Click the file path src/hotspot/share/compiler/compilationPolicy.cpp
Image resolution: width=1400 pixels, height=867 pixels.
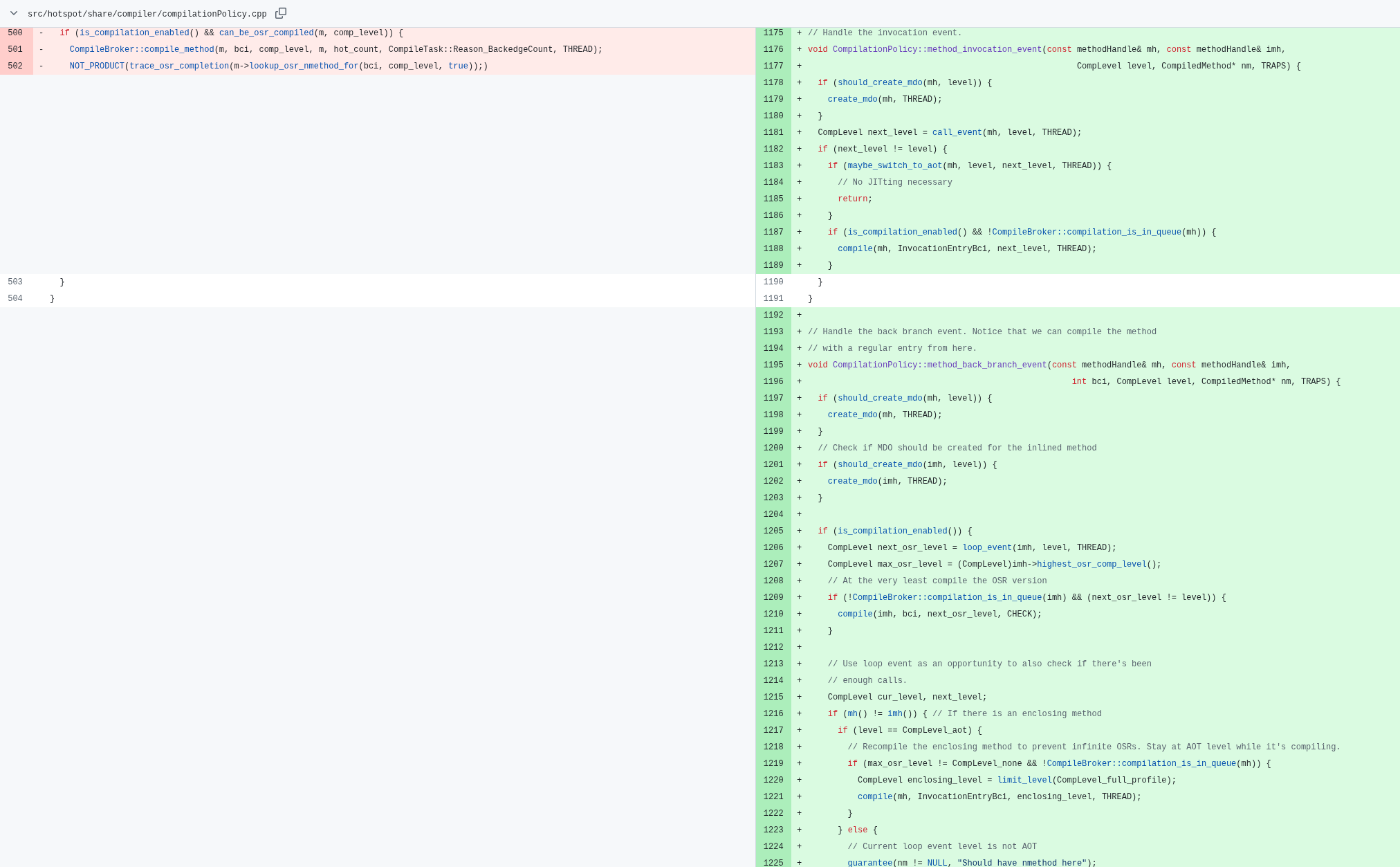pyautogui.click(x=147, y=14)
